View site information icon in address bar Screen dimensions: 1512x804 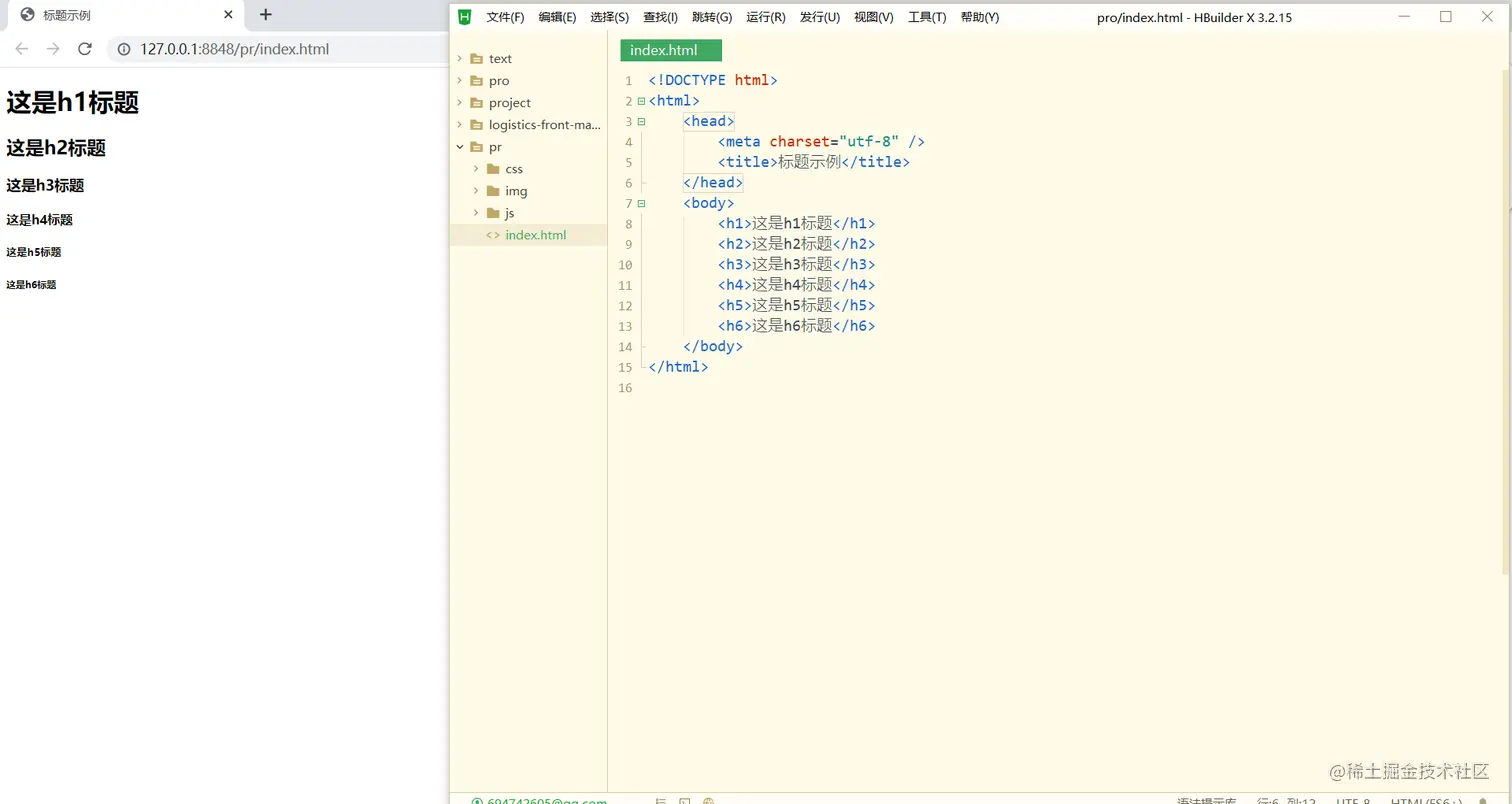[124, 49]
